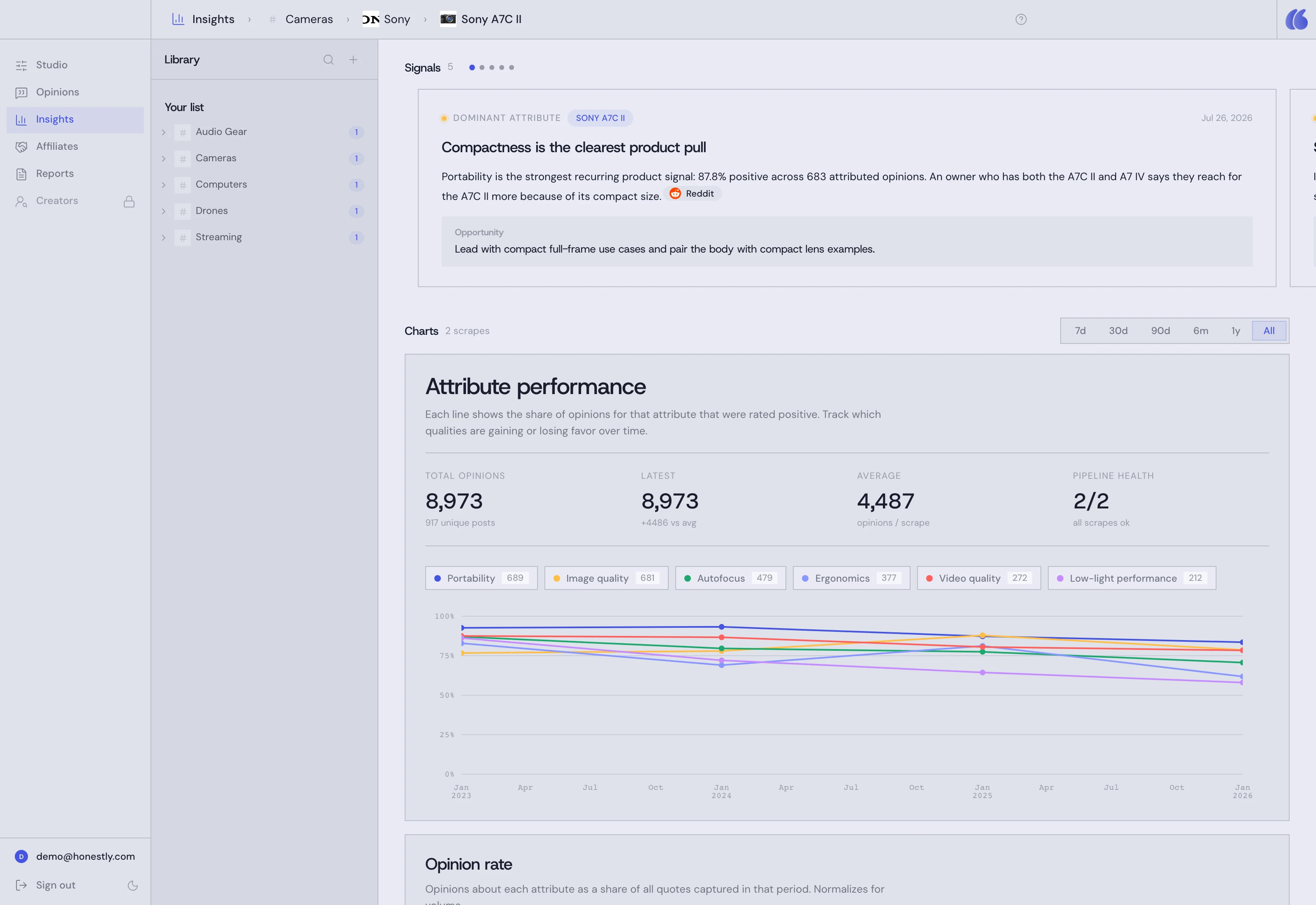The width and height of the screenshot is (1316, 905).
Task: Click the lock icon beside Creators
Action: click(x=129, y=201)
